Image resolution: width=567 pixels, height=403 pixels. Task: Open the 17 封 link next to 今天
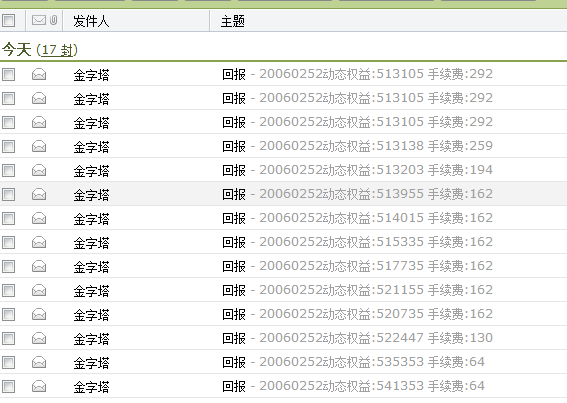coord(57,50)
